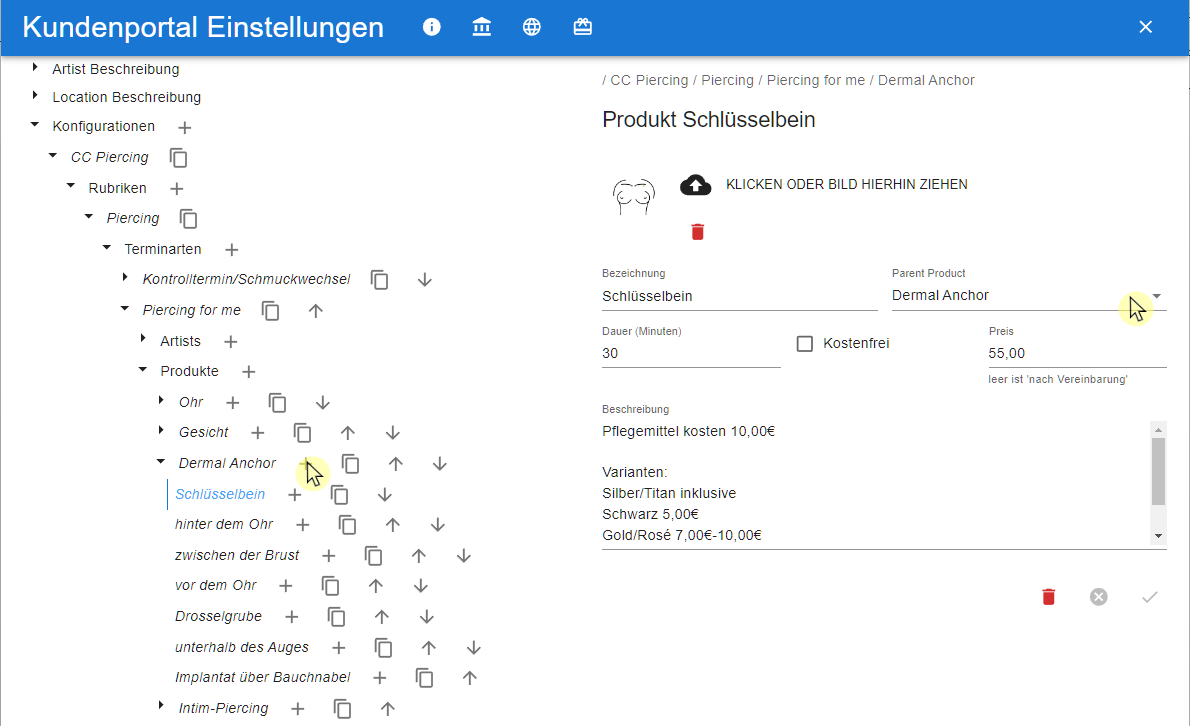Move Schlüsselbein down
Image resolution: width=1190 pixels, height=726 pixels.
pos(384,495)
